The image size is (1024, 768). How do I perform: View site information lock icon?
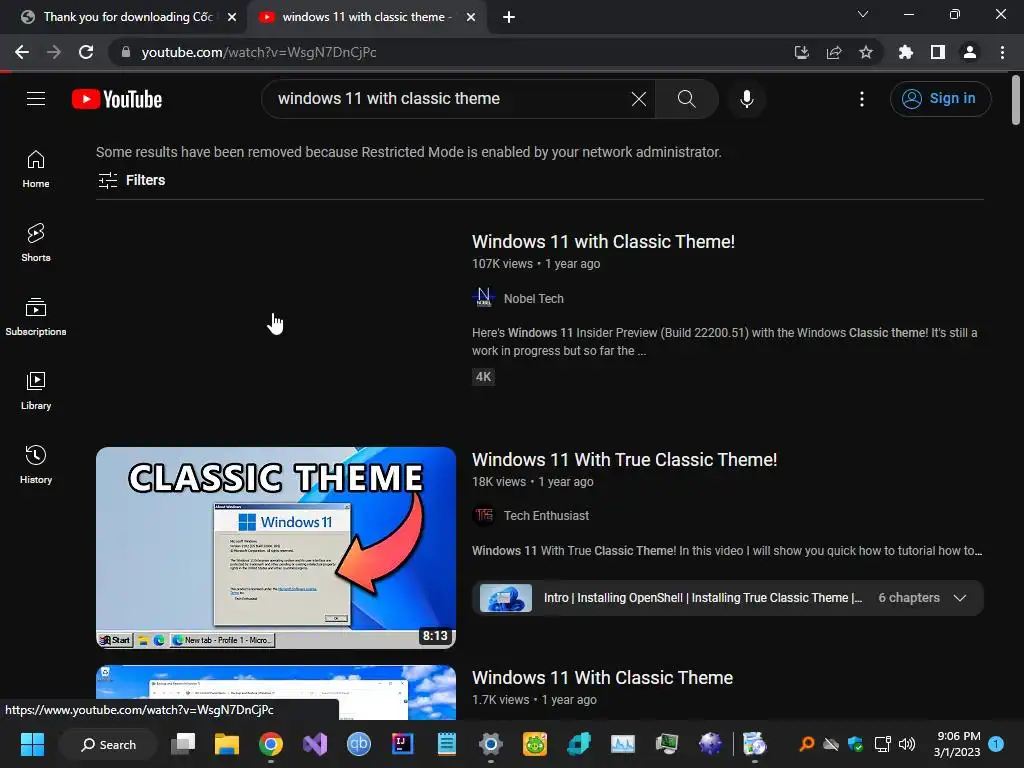click(126, 52)
